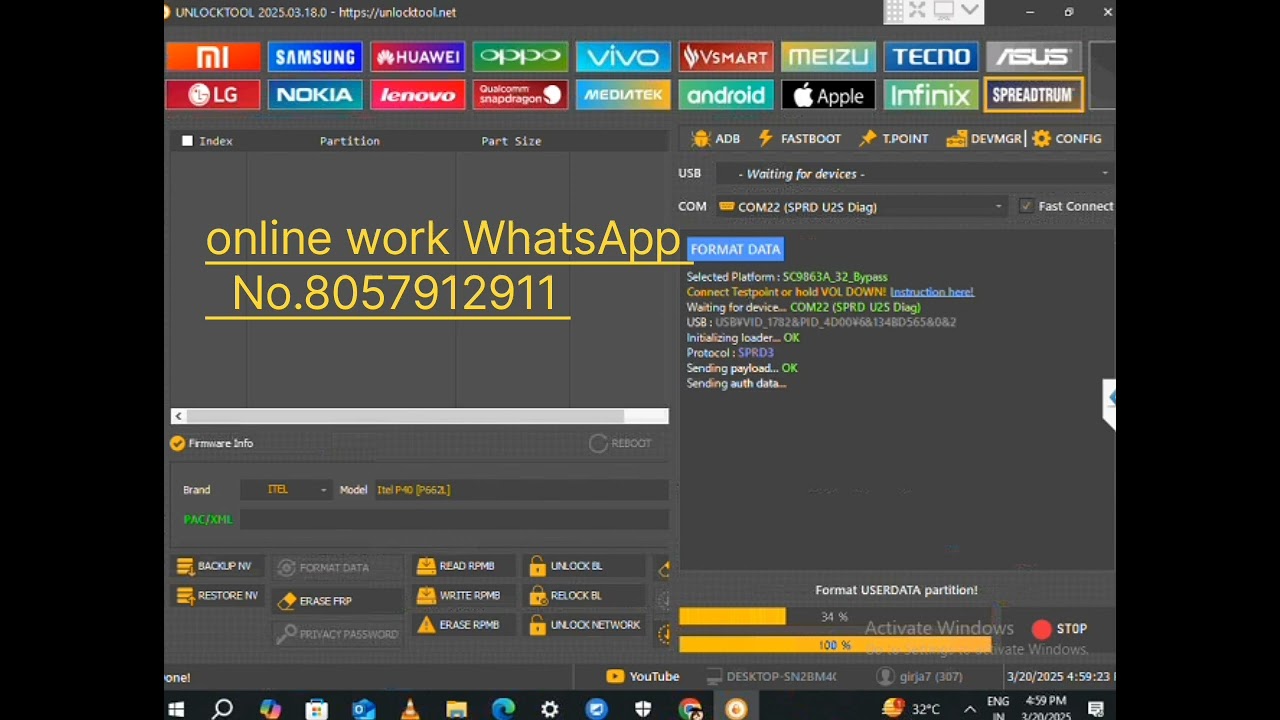This screenshot has width=1280, height=720.
Task: Click RESTORE NV button
Action: pos(216,596)
